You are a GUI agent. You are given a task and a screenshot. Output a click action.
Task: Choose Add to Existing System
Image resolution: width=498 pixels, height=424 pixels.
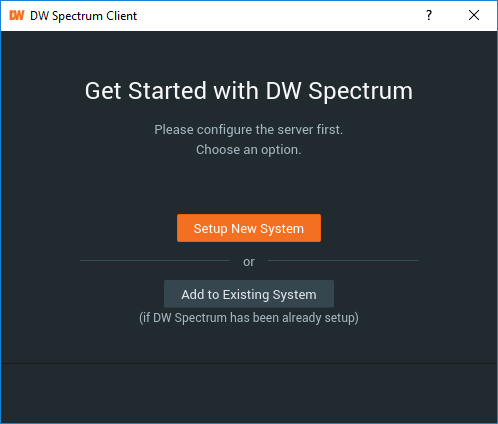(249, 294)
